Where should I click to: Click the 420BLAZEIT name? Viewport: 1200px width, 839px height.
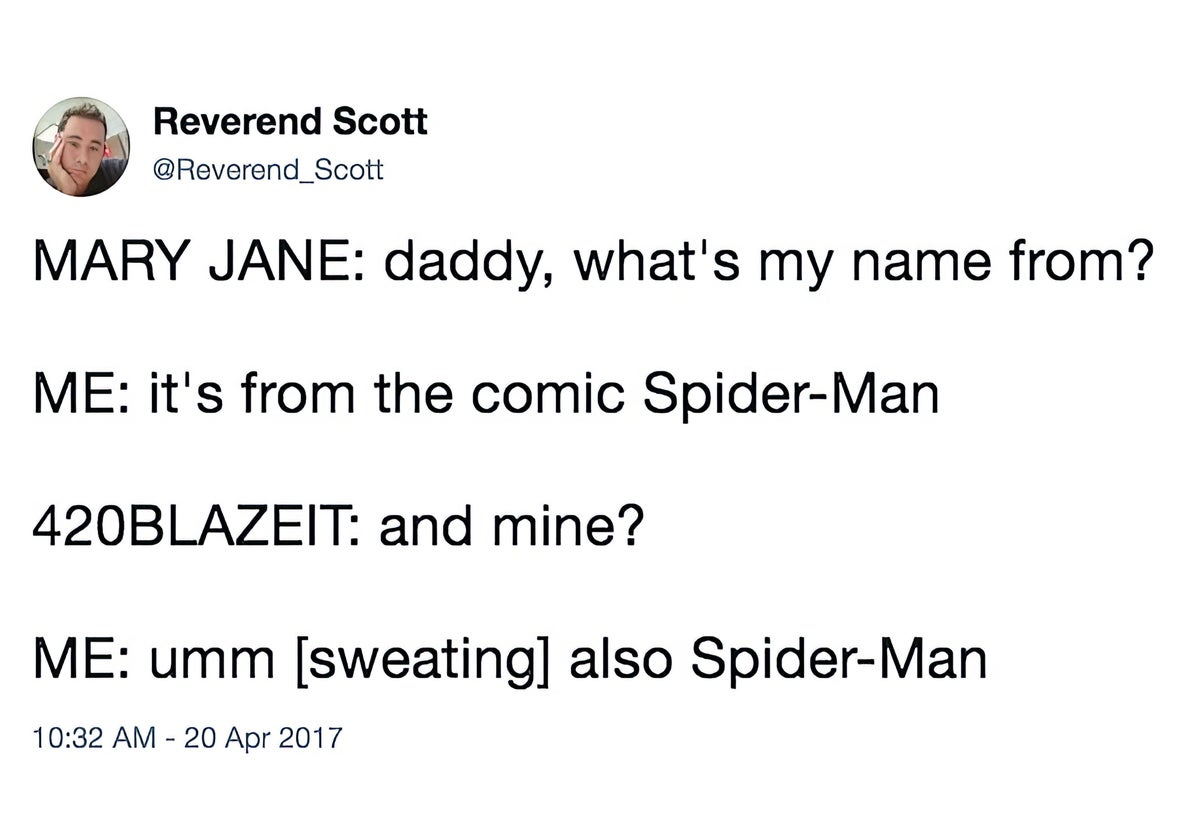click(196, 527)
